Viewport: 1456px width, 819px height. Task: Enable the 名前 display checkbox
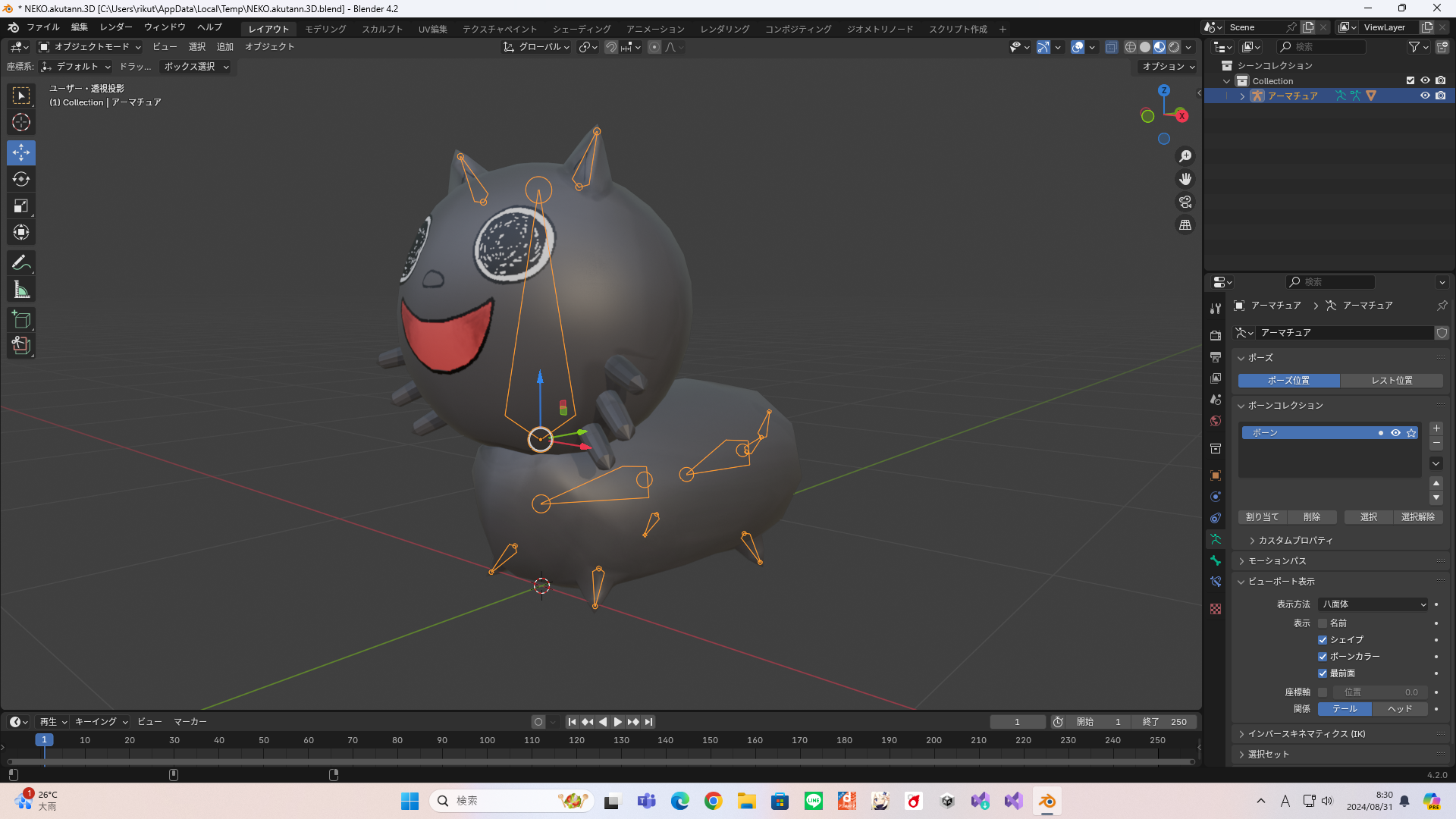tap(1323, 623)
